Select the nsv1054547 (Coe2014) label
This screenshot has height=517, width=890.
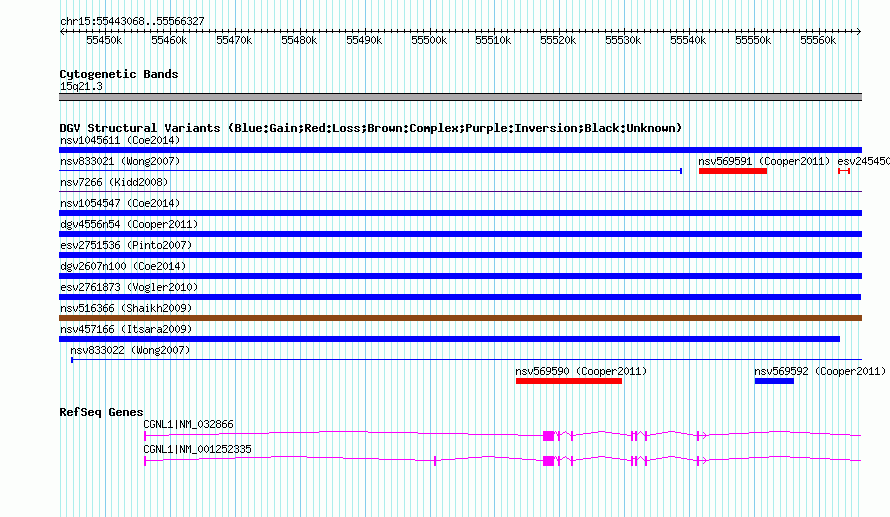120,203
